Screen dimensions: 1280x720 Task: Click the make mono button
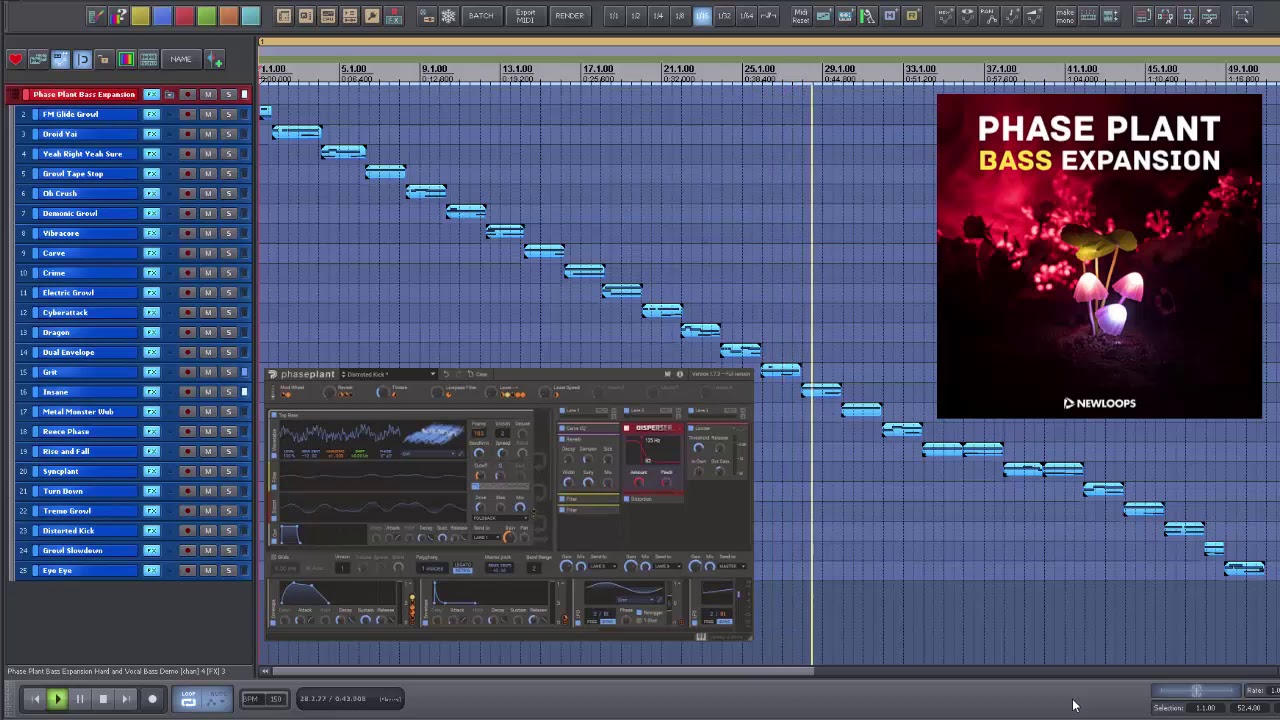[x=1065, y=16]
